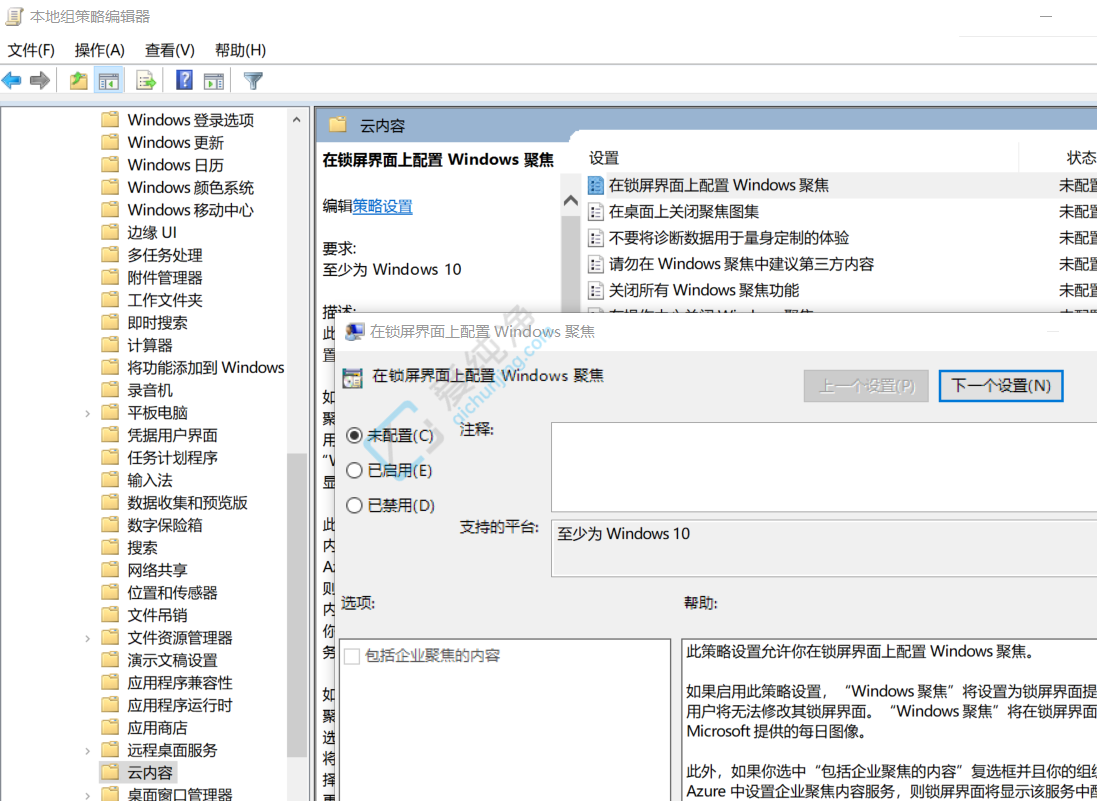
Task: Open the 文件(F) menu
Action: pos(31,50)
